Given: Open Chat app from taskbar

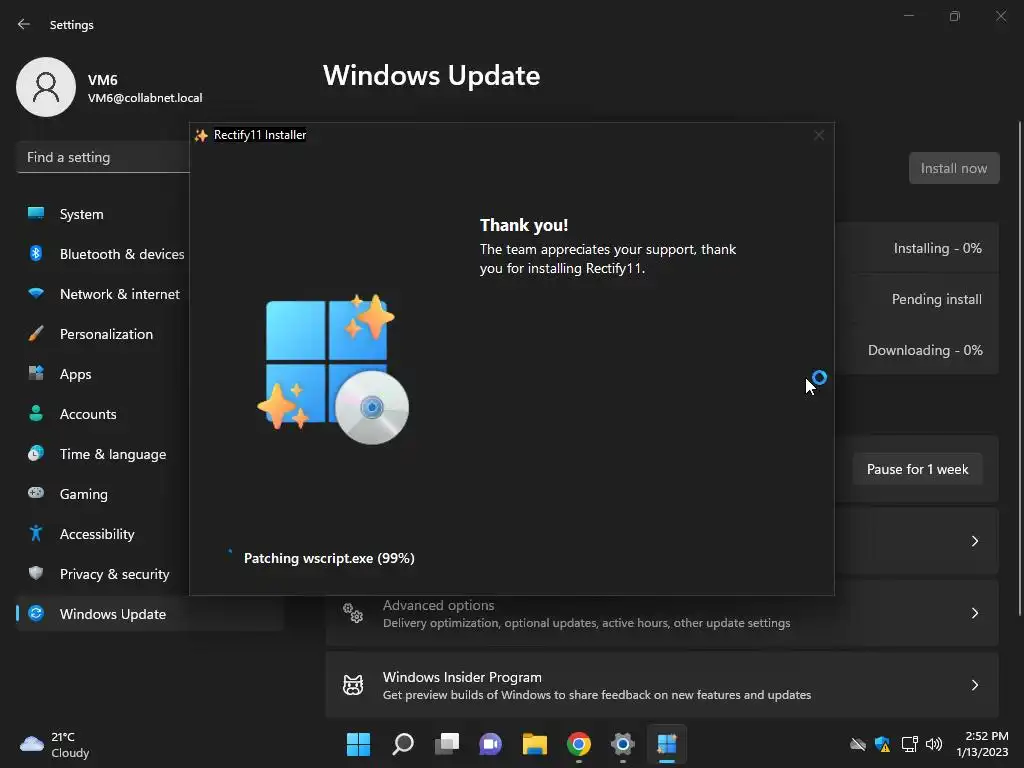Looking at the screenshot, I should [490, 744].
